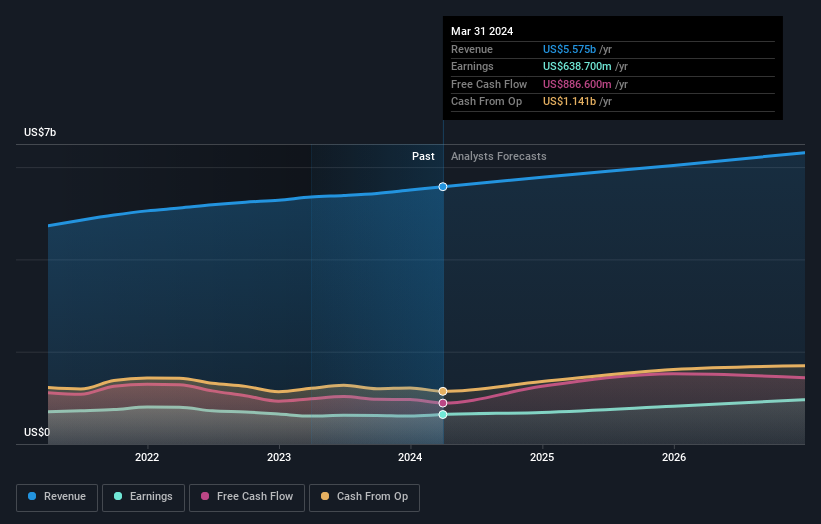Click the Revenue data point marker on the chart
The height and width of the screenshot is (524, 821).
click(x=443, y=187)
